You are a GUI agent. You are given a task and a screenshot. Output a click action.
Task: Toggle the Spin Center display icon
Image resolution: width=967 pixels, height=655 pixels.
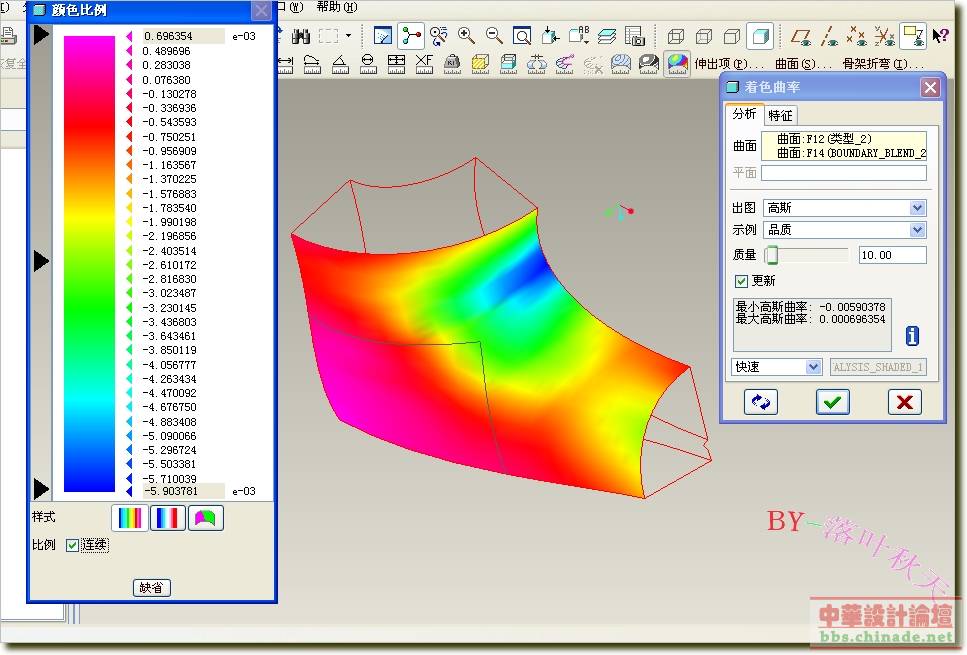(411, 36)
